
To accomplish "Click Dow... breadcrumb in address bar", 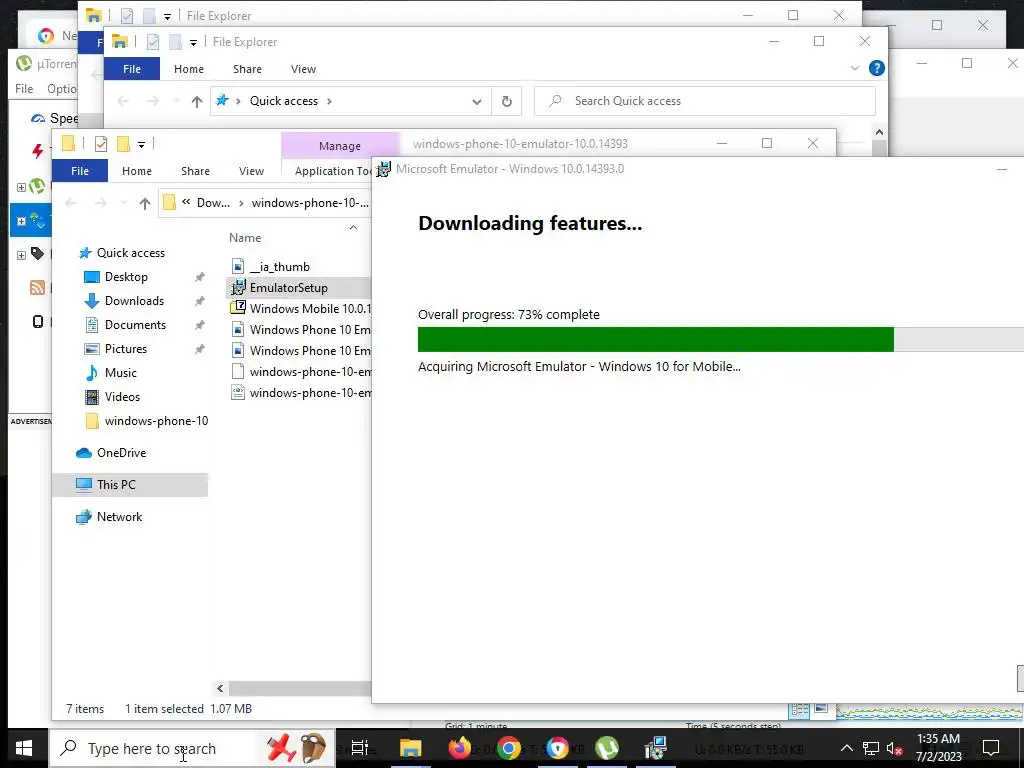I will tap(213, 203).
